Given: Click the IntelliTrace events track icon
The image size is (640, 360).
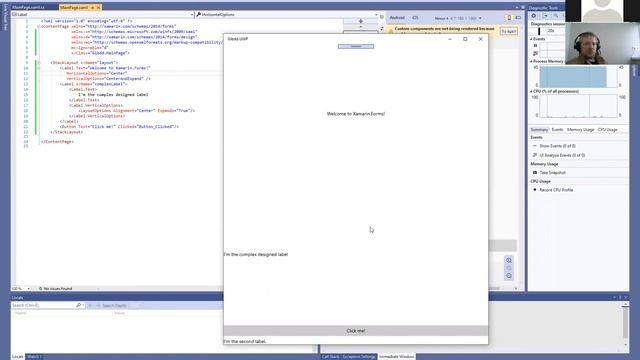Looking at the screenshot, I should [x=535, y=53].
